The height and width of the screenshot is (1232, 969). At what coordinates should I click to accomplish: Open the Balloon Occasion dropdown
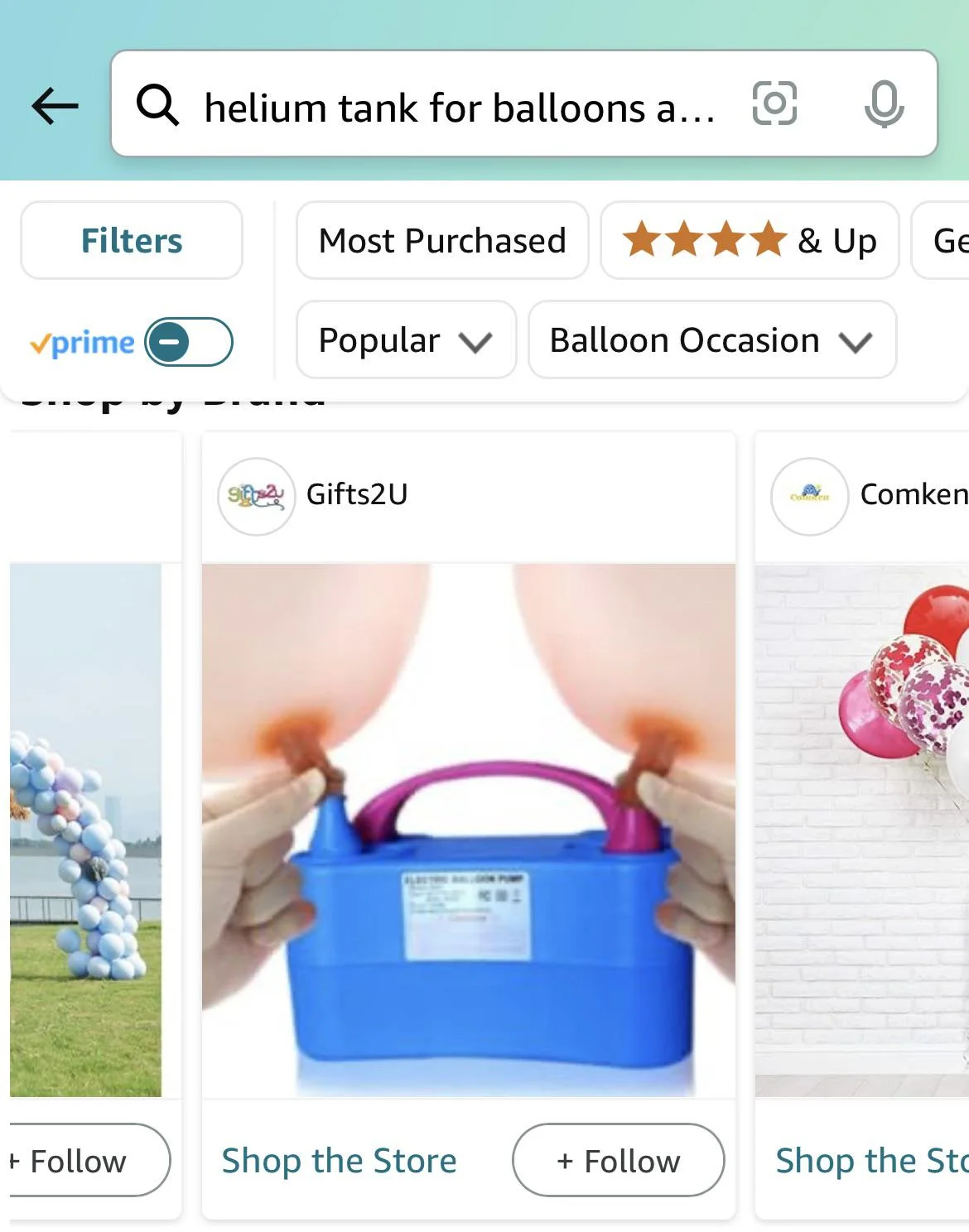point(712,340)
